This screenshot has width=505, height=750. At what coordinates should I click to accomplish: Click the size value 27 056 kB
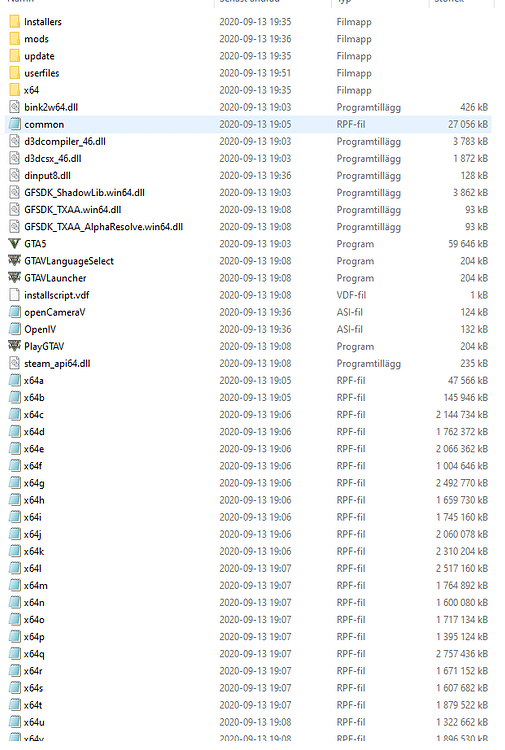468,124
